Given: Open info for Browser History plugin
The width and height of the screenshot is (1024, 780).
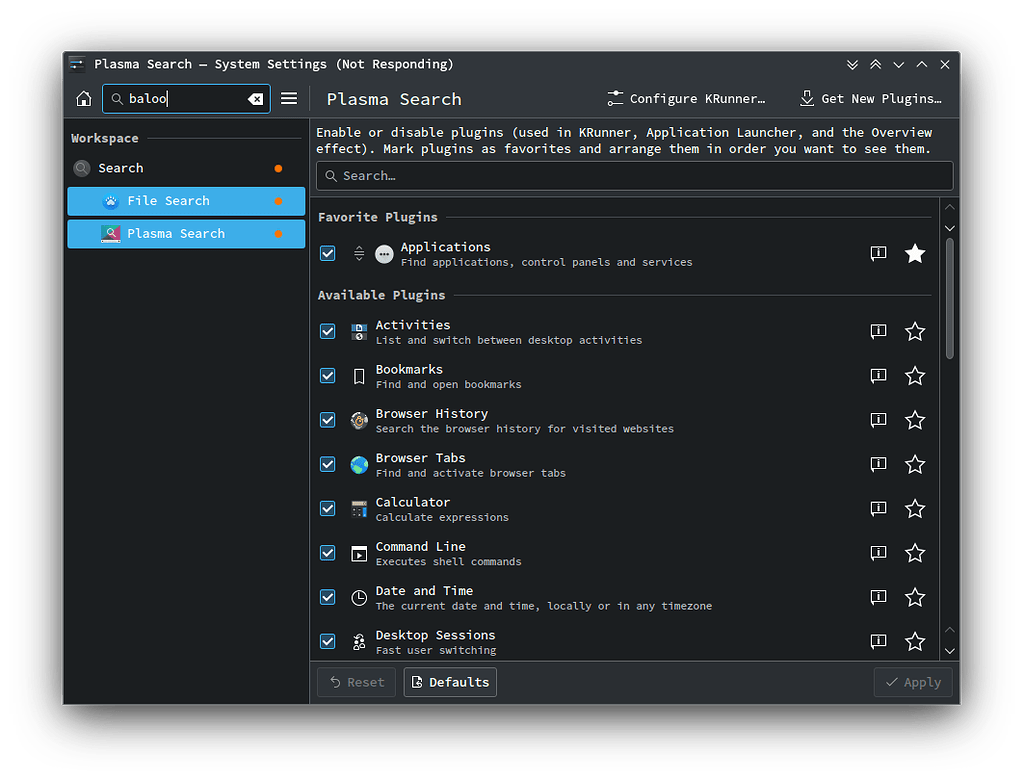Looking at the screenshot, I should coord(878,420).
